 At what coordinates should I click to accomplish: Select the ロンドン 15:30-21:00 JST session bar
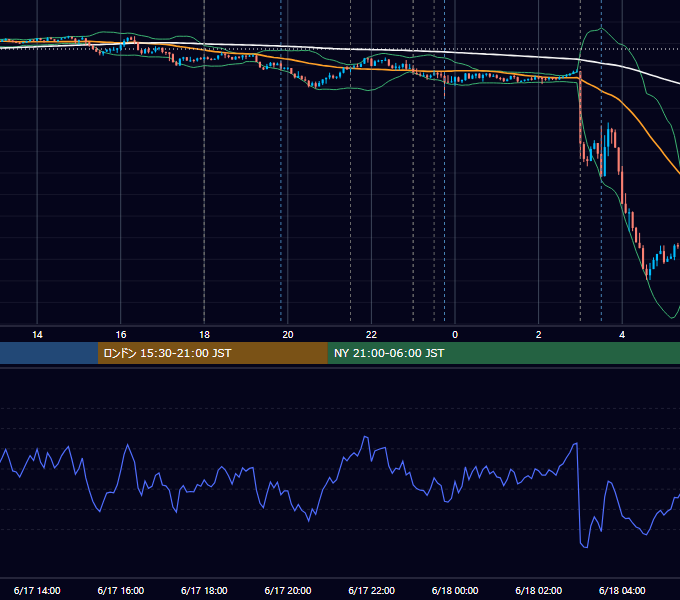point(212,353)
